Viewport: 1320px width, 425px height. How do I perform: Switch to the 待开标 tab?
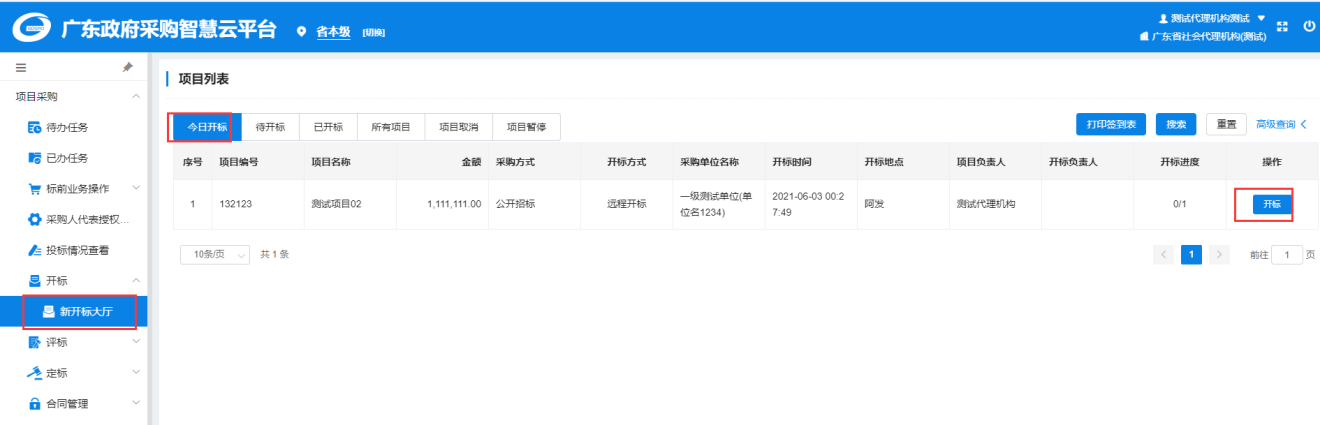270,127
